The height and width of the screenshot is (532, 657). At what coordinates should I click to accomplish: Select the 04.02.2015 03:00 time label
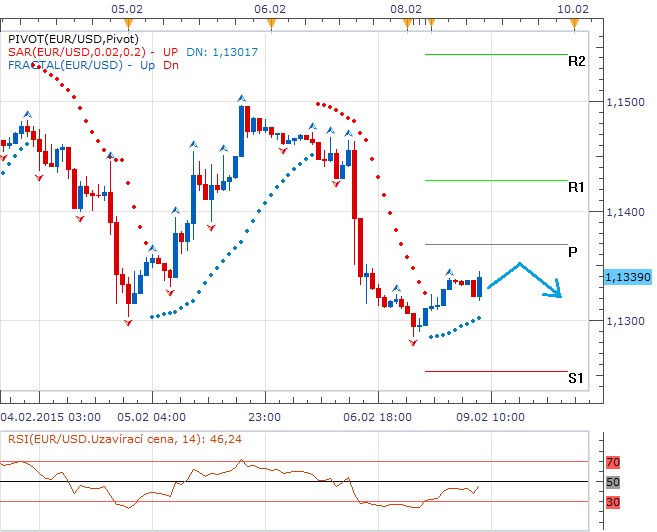(51, 417)
